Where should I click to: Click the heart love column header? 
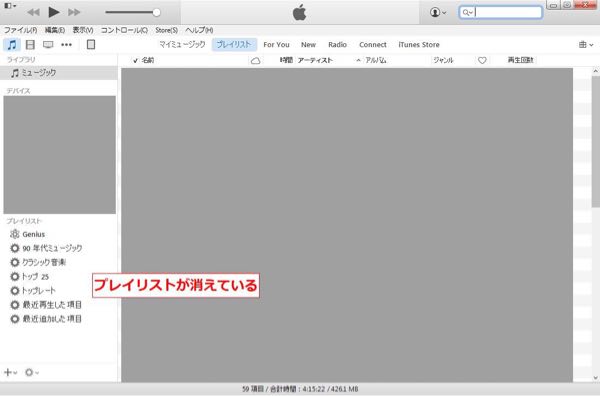[x=482, y=60]
